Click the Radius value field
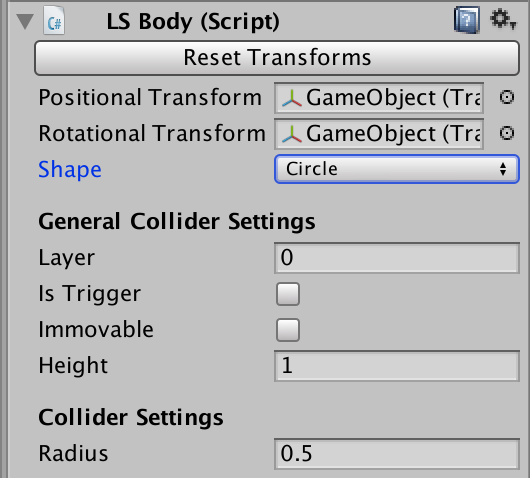 coord(396,454)
